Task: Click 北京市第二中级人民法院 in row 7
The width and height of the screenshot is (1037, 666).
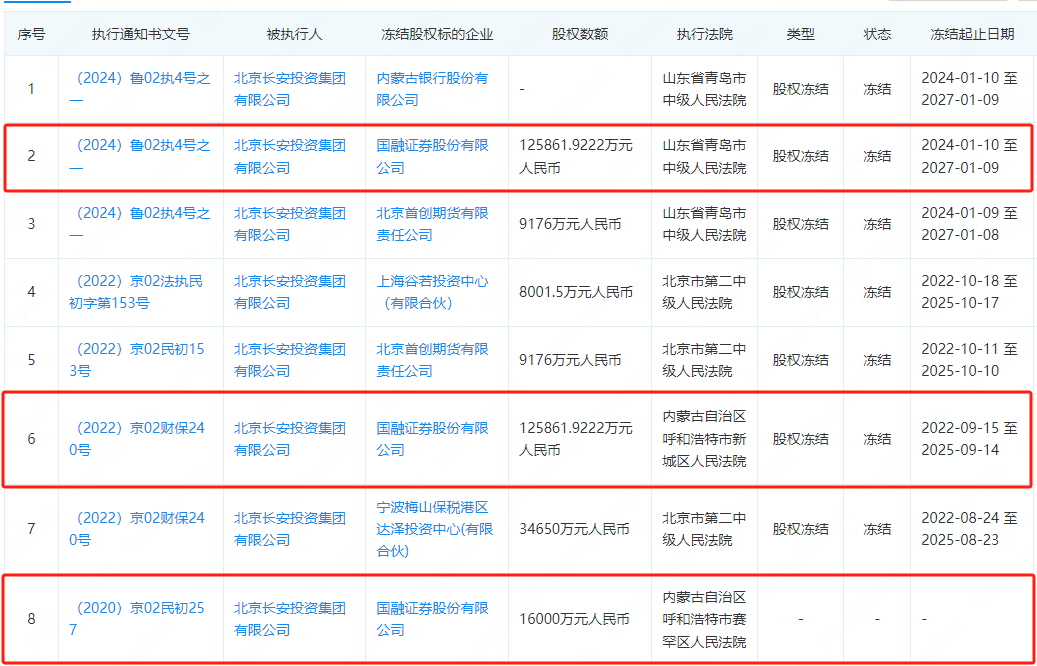Action: [704, 529]
